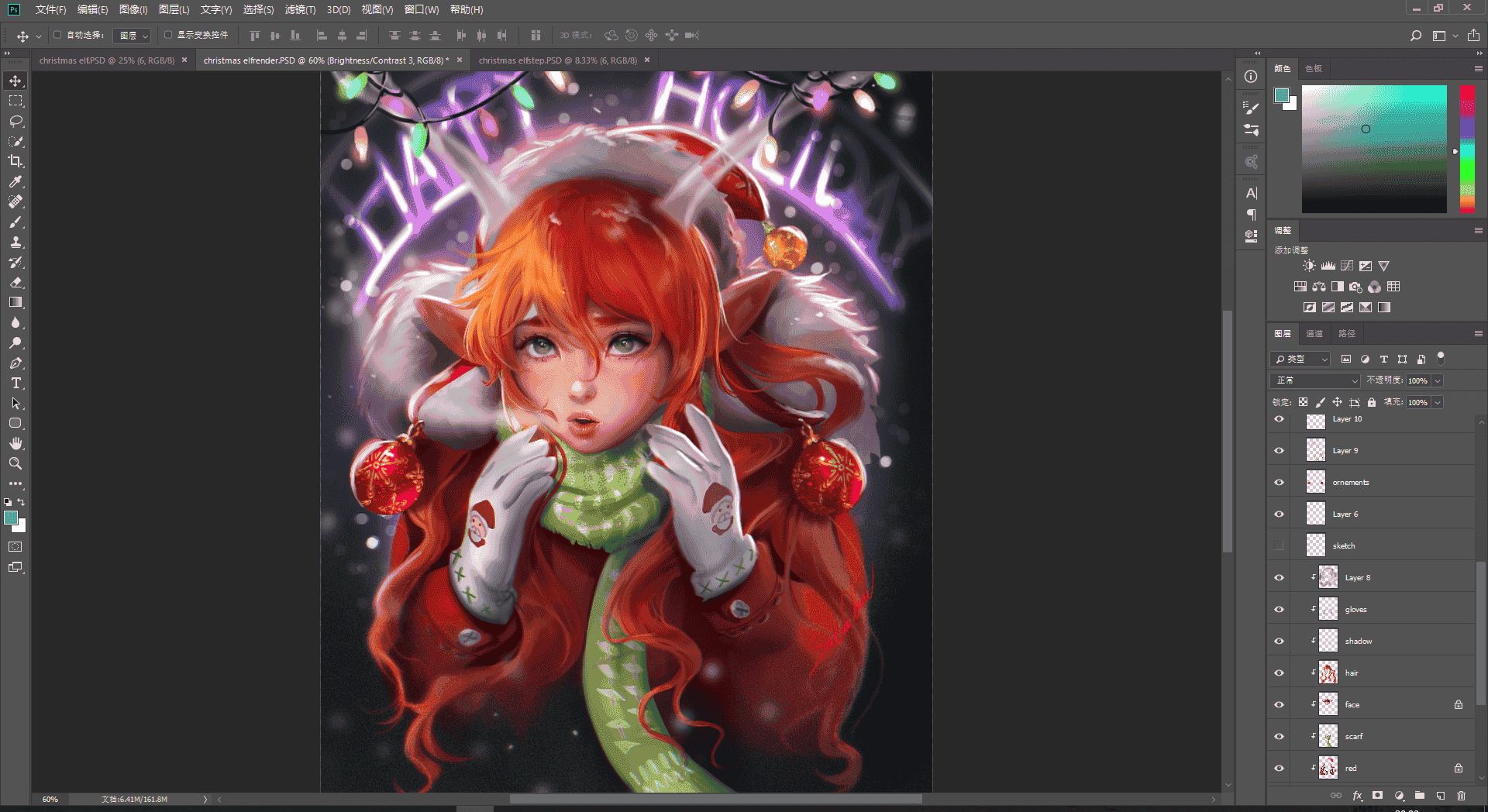Viewport: 1488px width, 812px height.
Task: Click the zoom percentage field 60%
Action: pyautogui.click(x=50, y=799)
